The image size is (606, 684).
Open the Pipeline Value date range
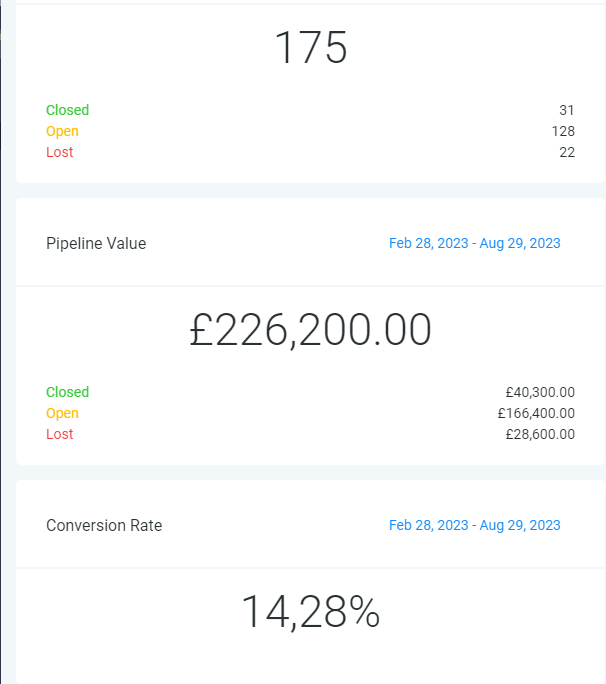tap(474, 243)
